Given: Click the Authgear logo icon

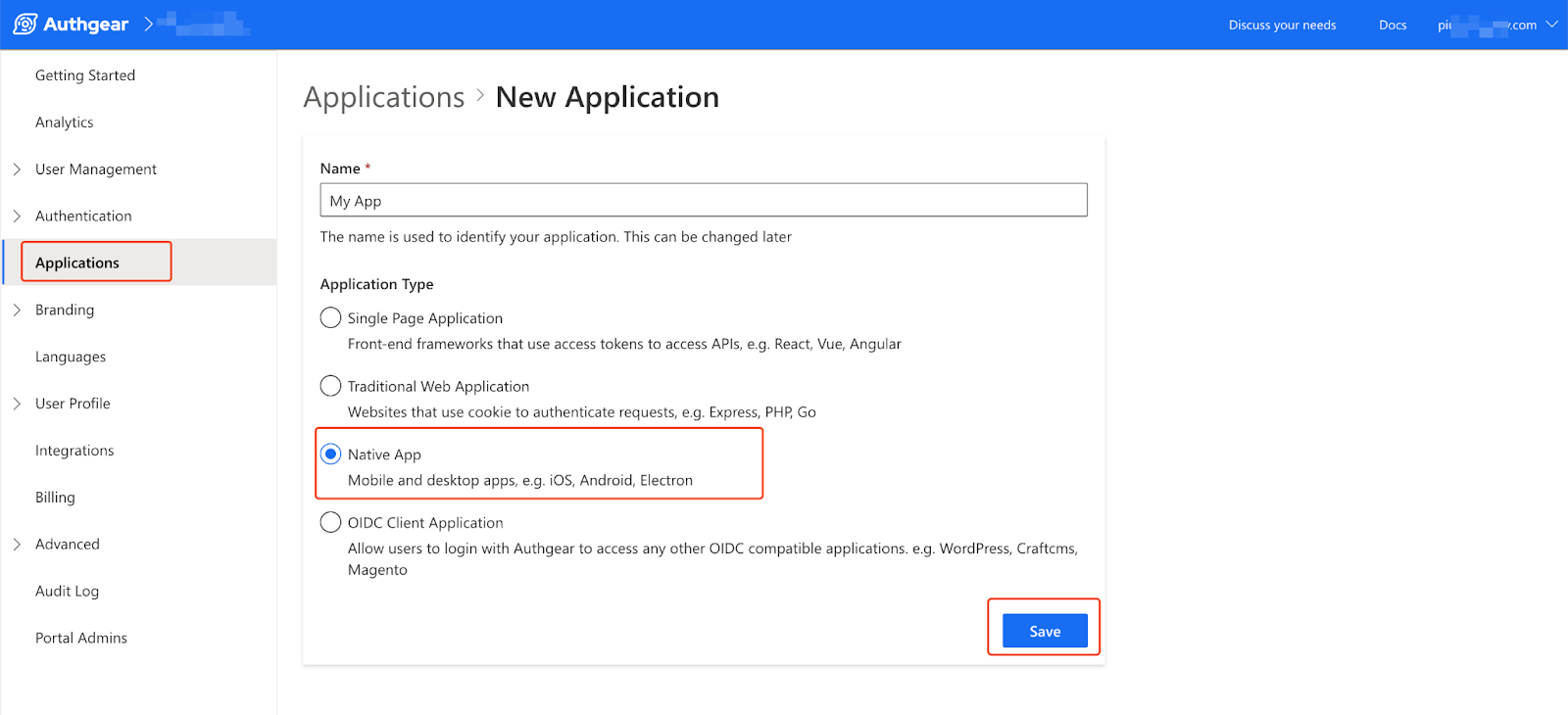Looking at the screenshot, I should coord(25,24).
